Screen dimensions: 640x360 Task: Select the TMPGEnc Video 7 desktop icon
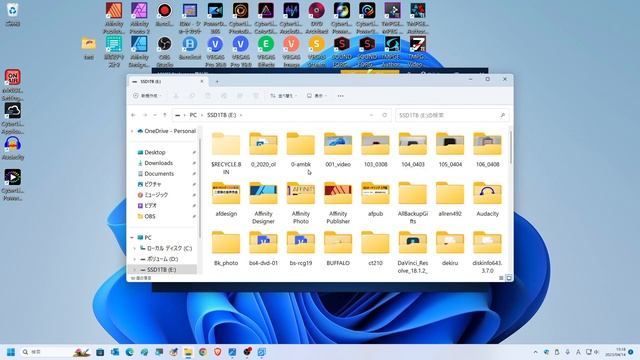click(418, 52)
